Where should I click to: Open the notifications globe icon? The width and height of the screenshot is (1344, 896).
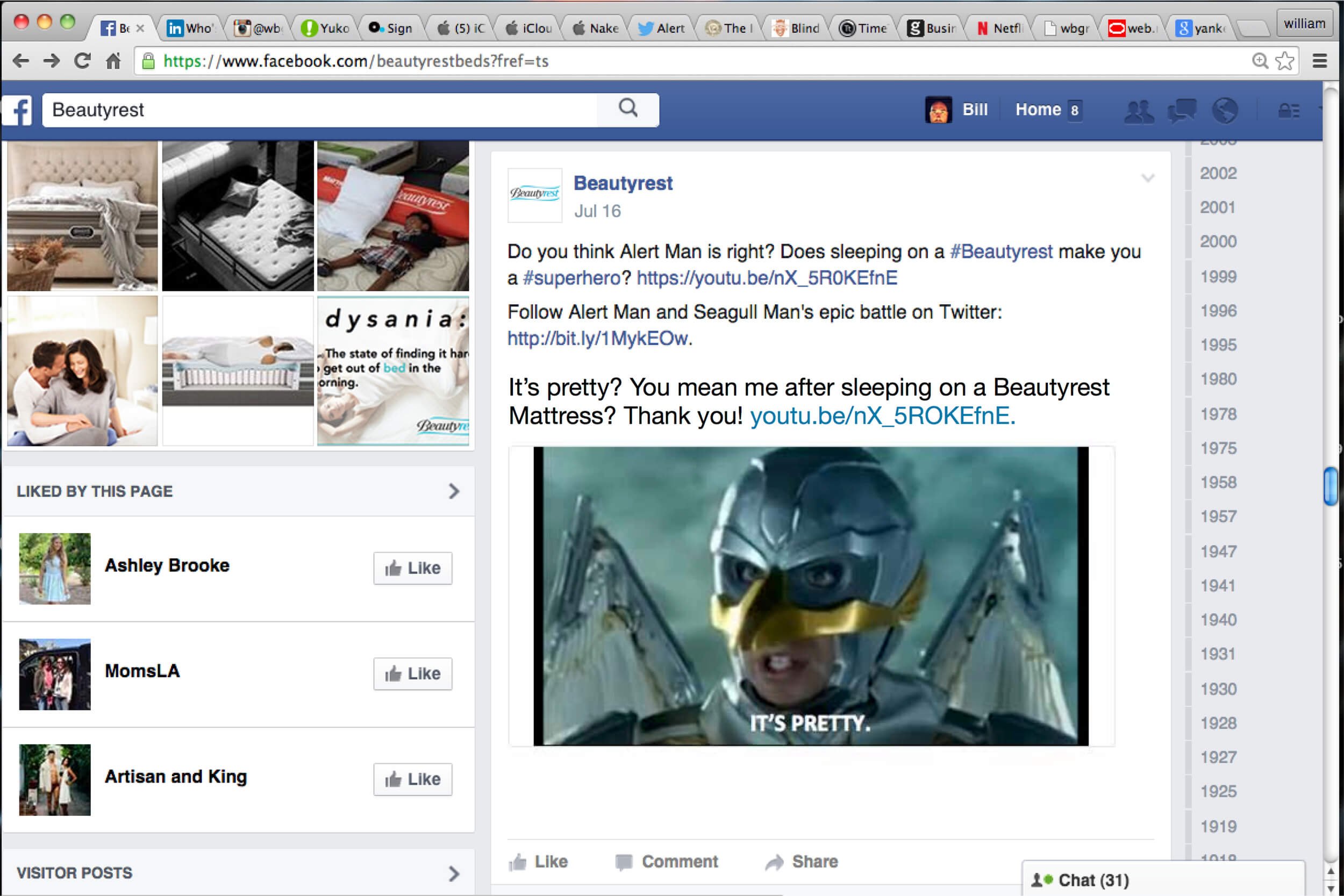(1225, 110)
